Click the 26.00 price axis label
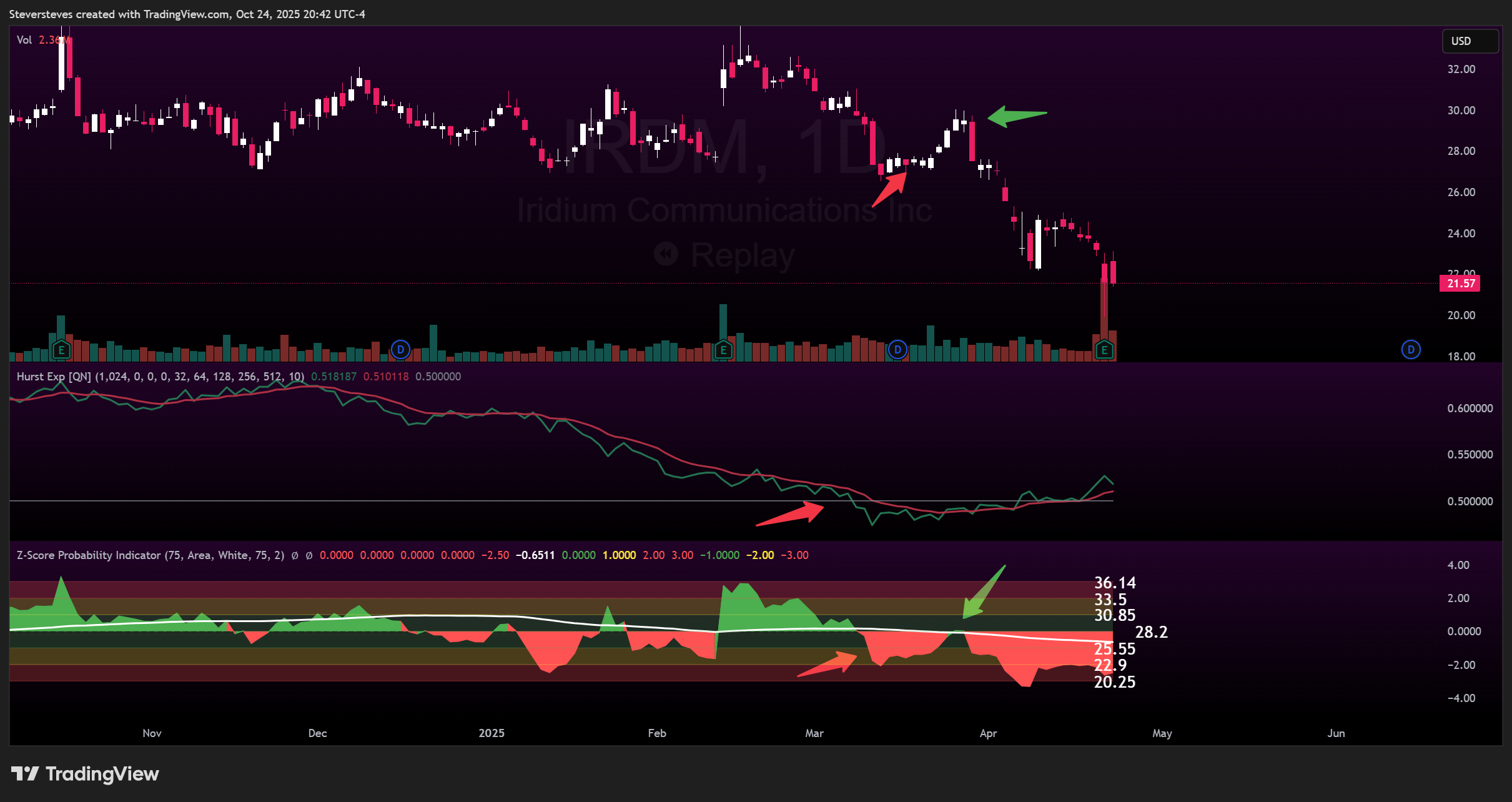 (1461, 192)
